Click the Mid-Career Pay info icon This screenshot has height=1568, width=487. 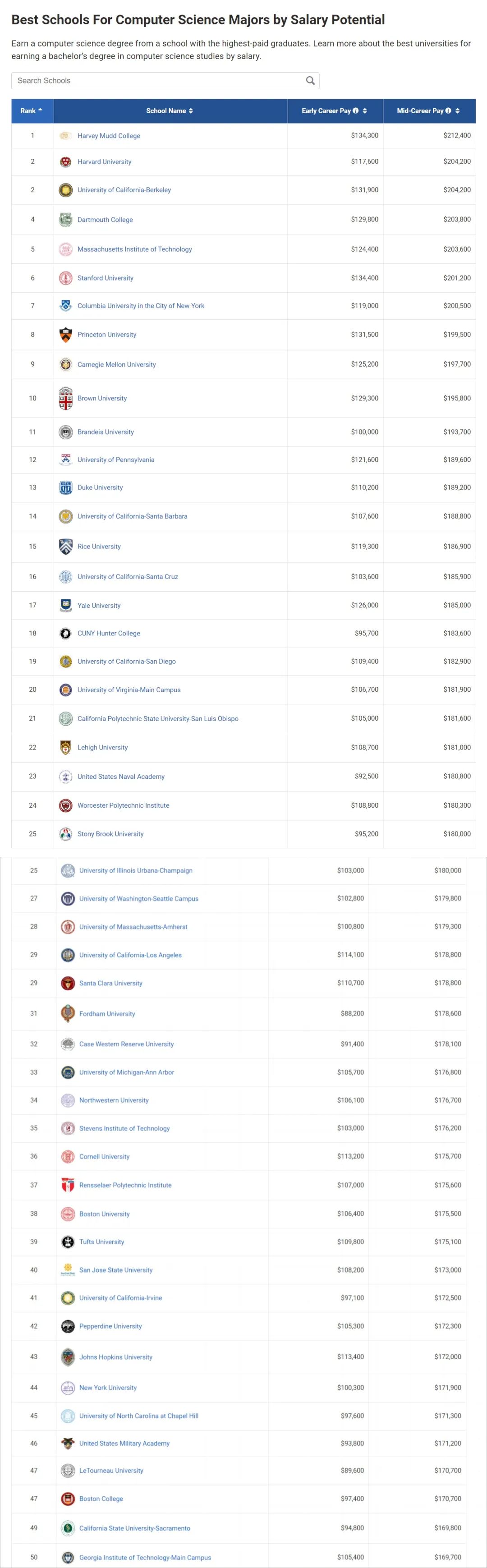pos(448,111)
